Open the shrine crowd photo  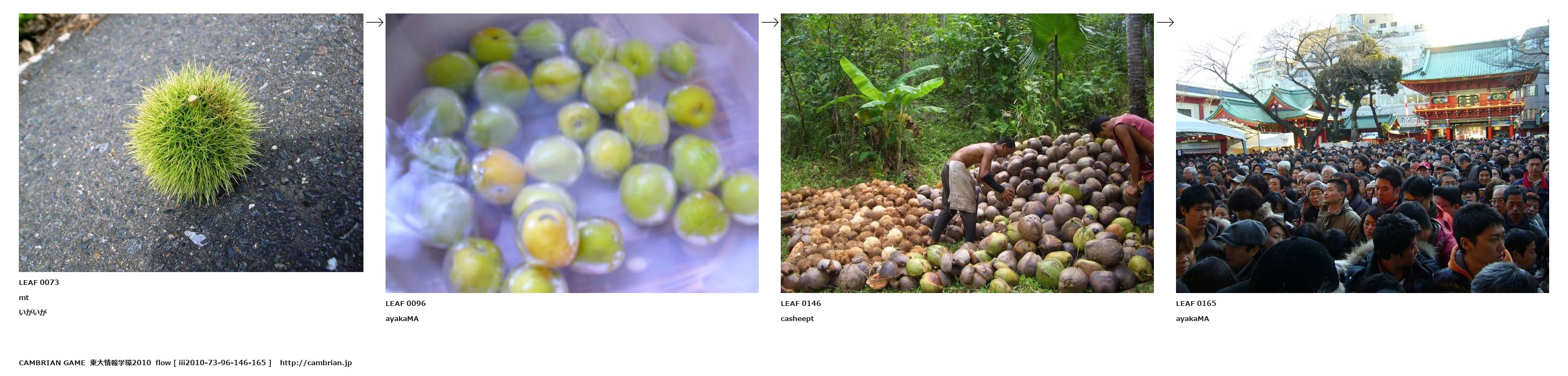[1362, 153]
